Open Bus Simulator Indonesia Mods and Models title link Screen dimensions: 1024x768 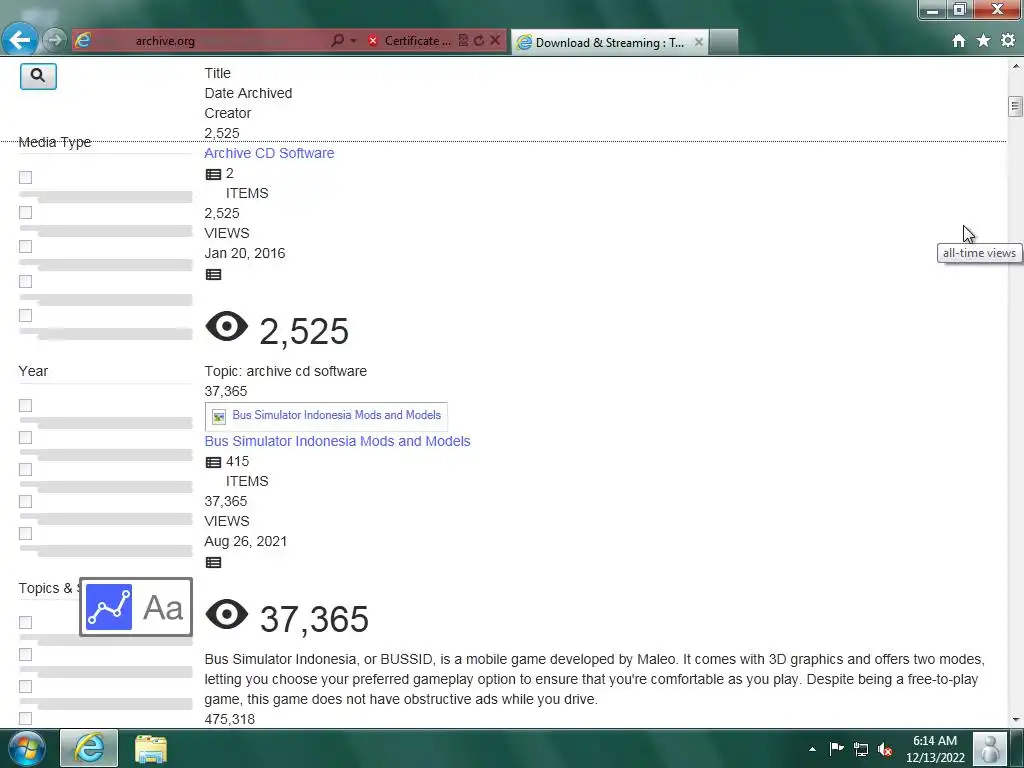click(x=337, y=441)
